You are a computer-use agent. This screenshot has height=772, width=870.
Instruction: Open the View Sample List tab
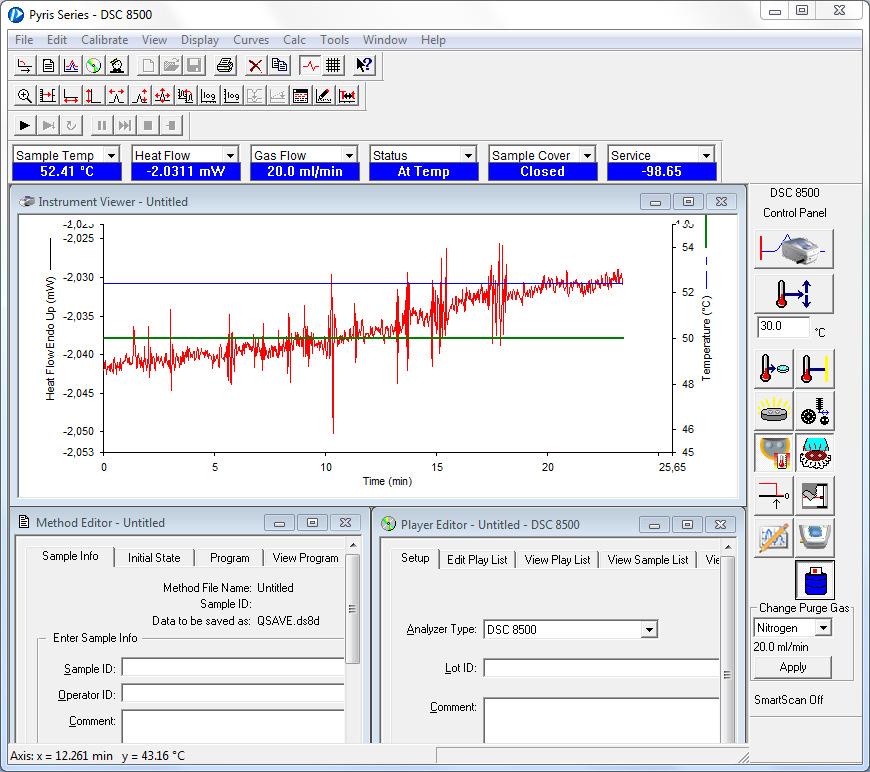648,559
